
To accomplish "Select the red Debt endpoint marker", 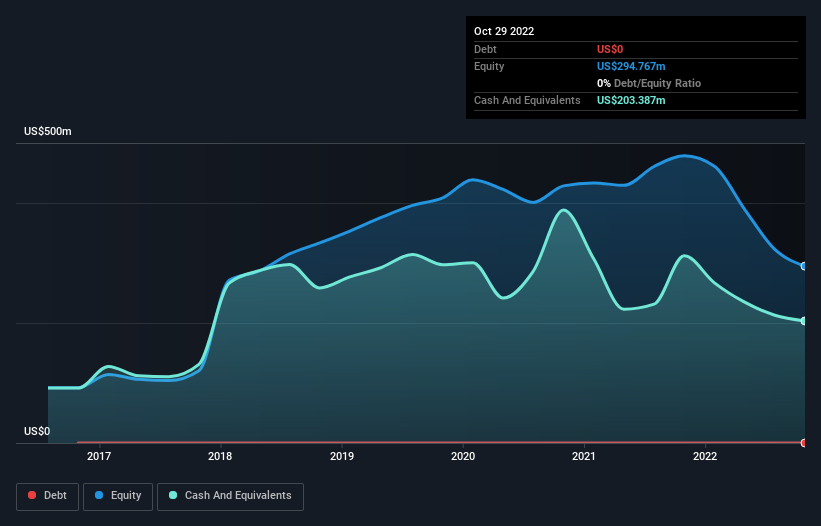I will (804, 443).
